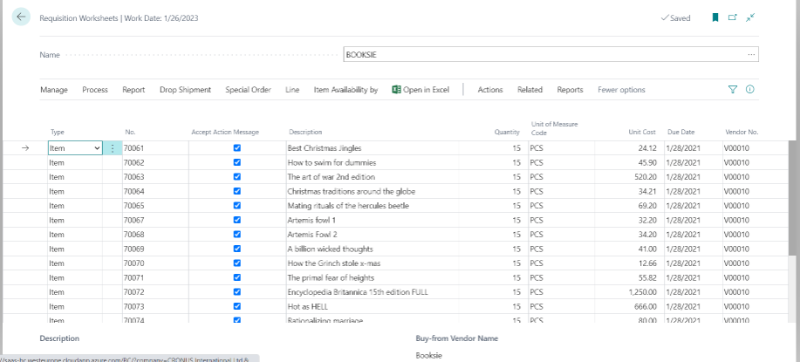Screen dimensions: 800x362
Task: Sort by the Quantity column header
Action: click(x=507, y=132)
